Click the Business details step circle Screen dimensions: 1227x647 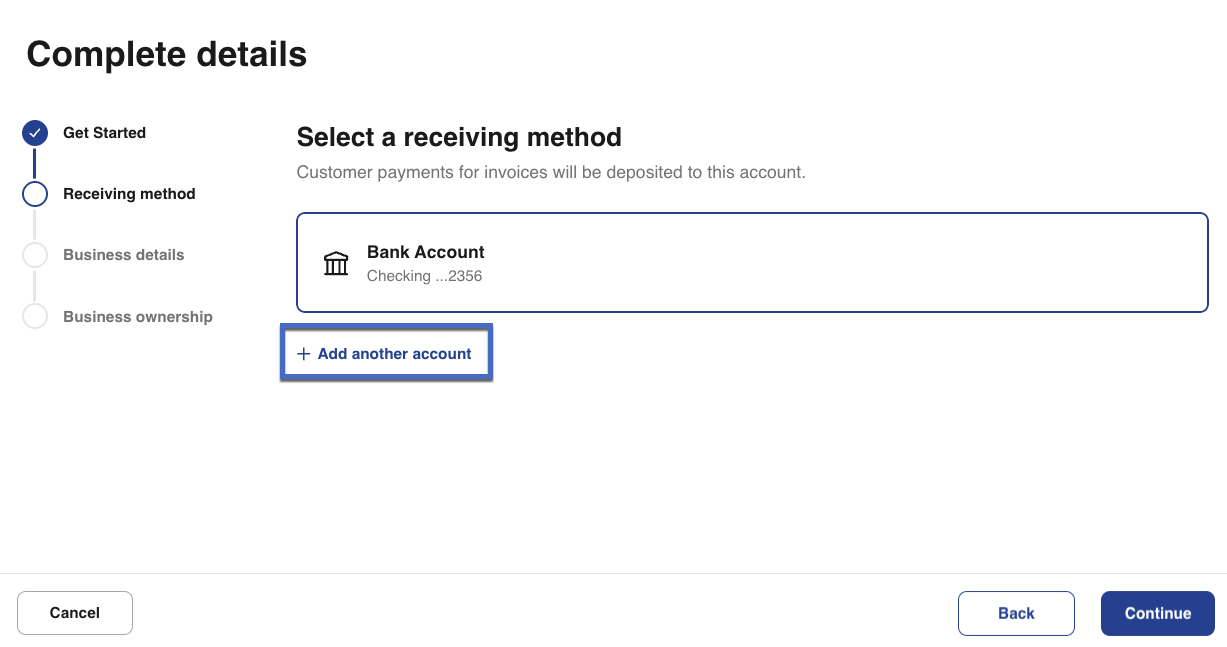[35, 255]
